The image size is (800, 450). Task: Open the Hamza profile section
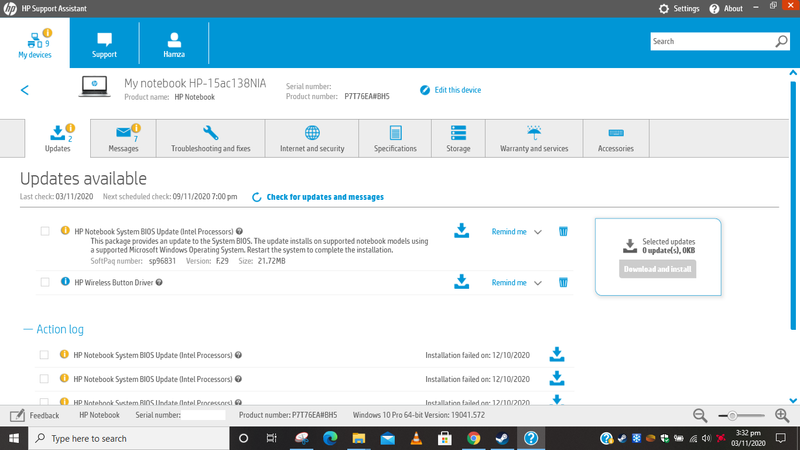coord(174,44)
